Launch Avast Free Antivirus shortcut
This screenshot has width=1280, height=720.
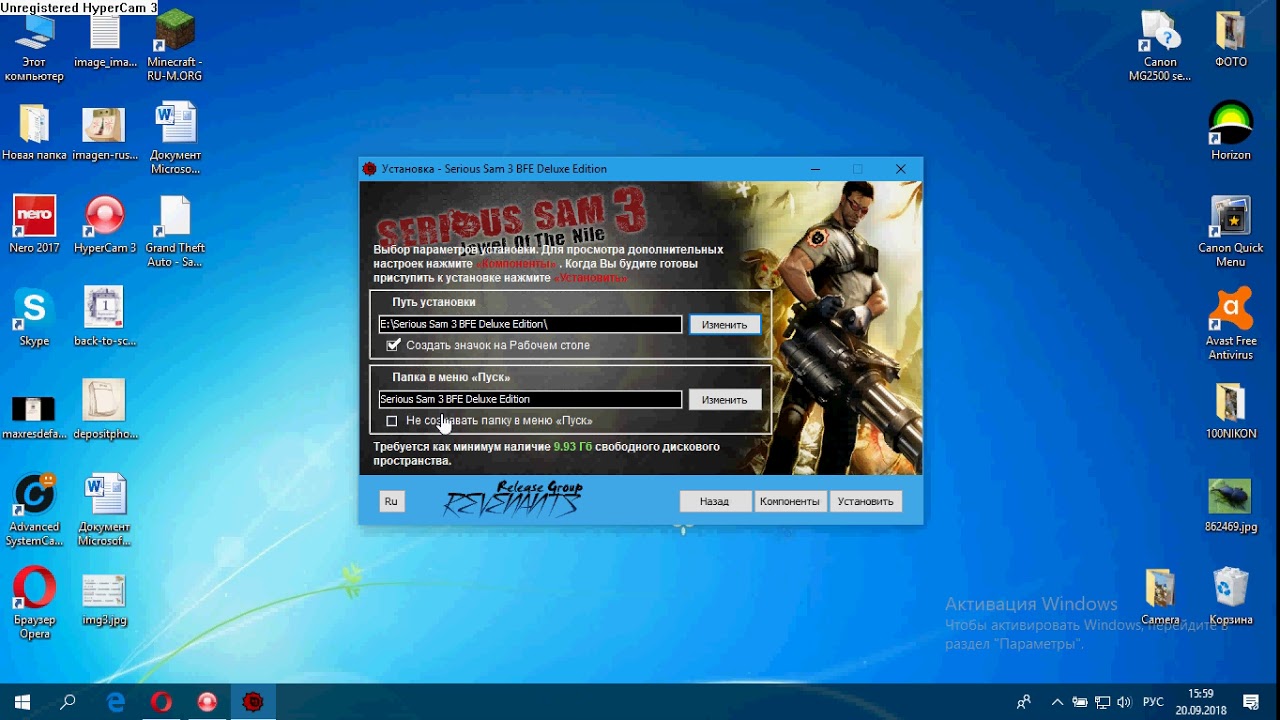coord(1231,325)
